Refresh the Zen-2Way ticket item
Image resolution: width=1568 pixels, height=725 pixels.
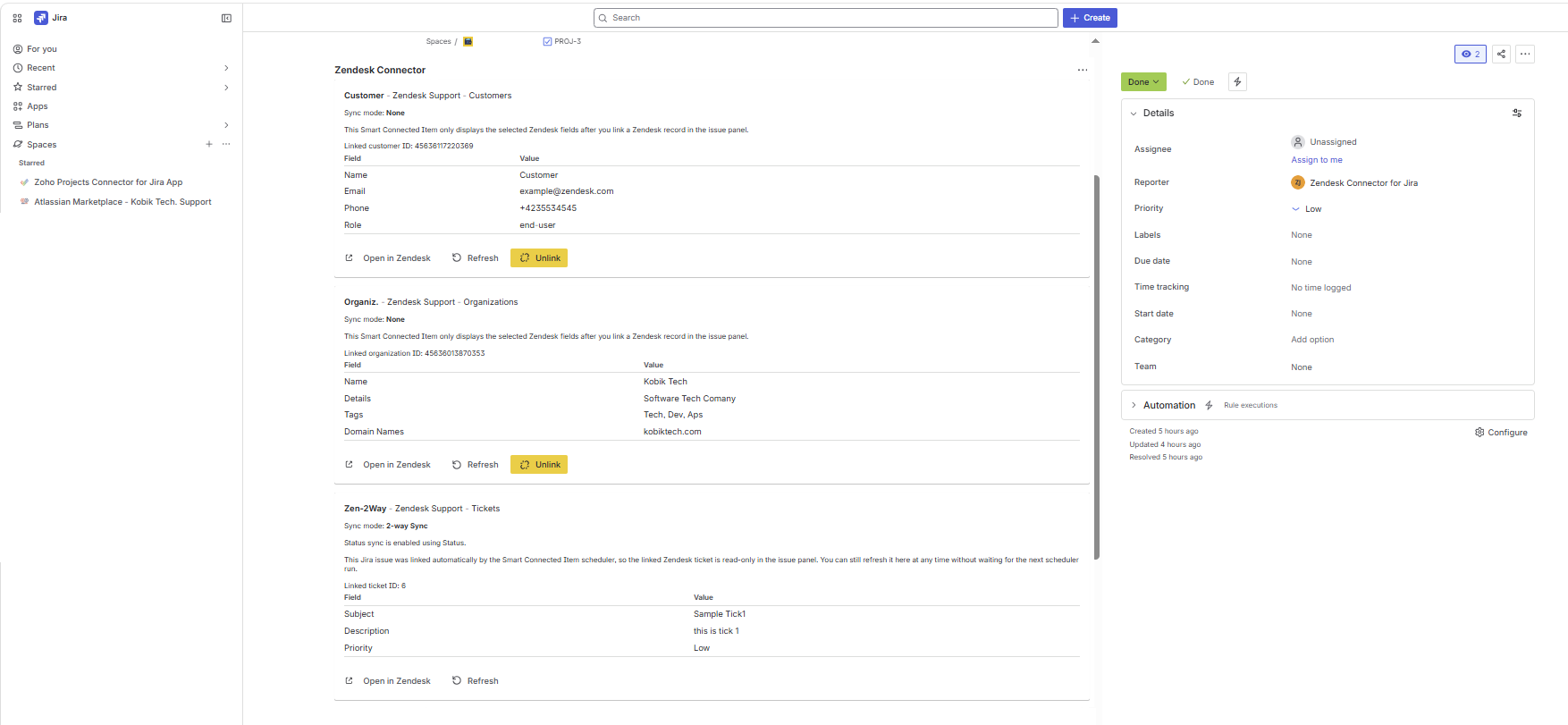tap(475, 681)
